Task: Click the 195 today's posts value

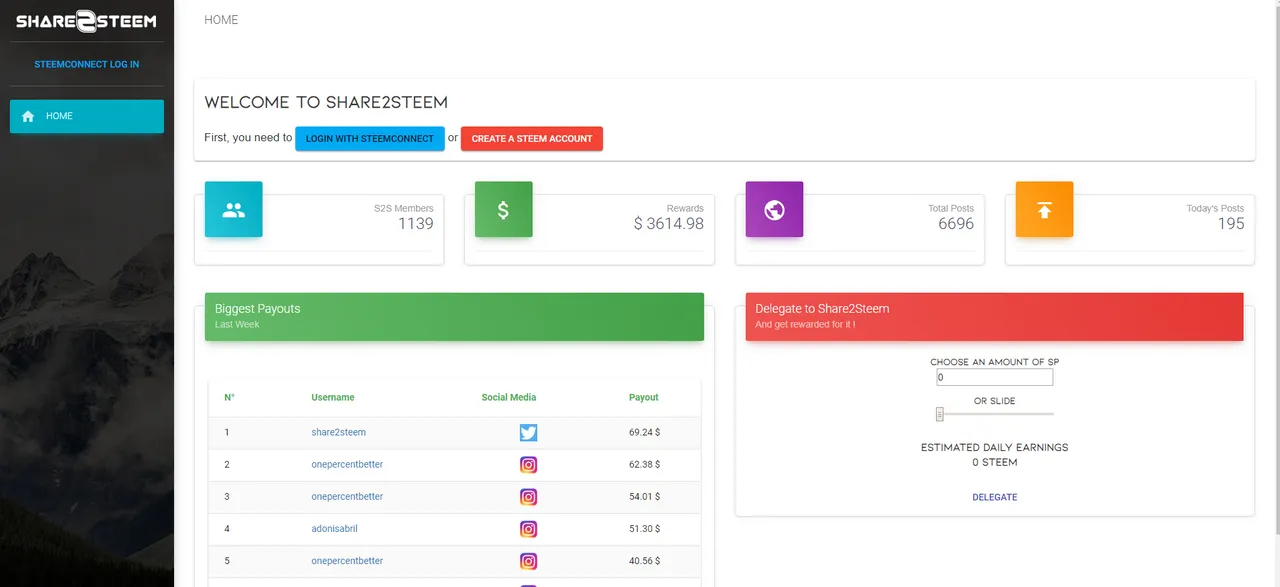Action: pyautogui.click(x=1231, y=224)
